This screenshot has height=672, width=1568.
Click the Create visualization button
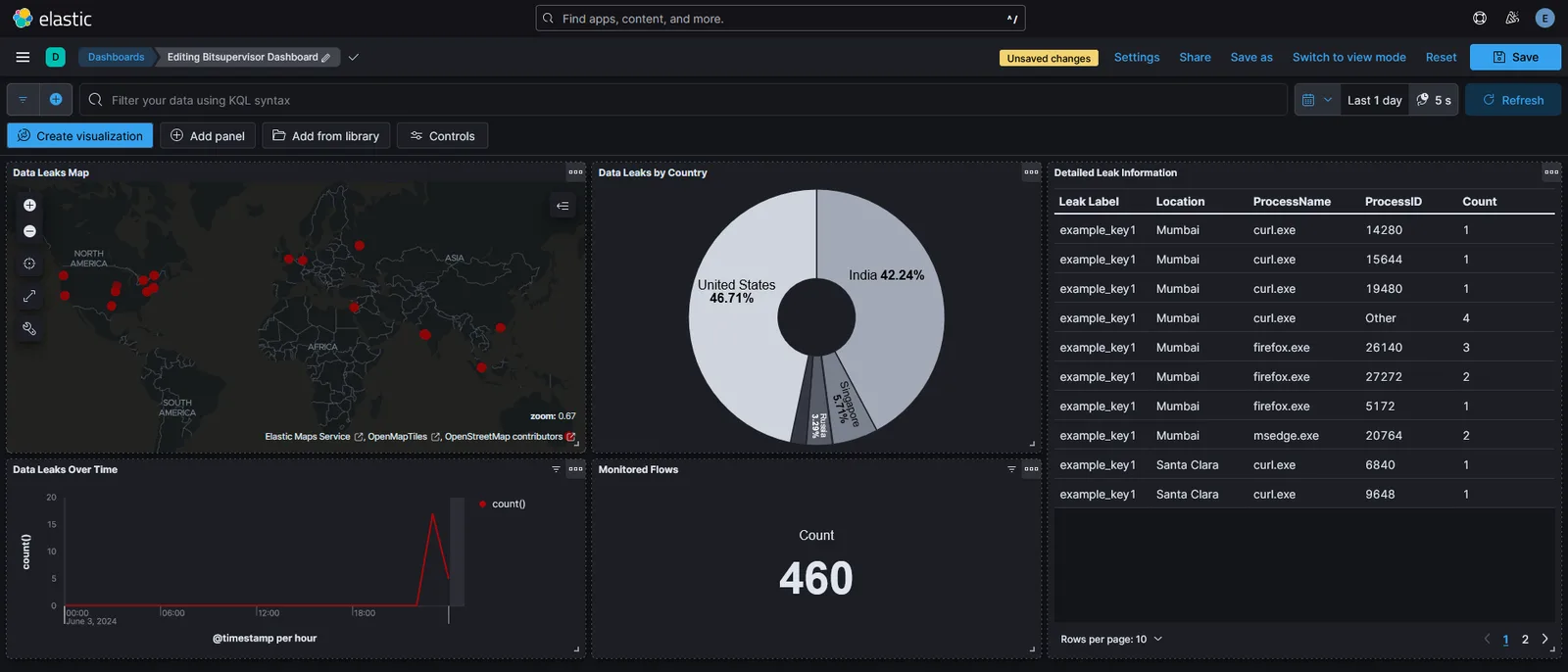pyautogui.click(x=79, y=136)
